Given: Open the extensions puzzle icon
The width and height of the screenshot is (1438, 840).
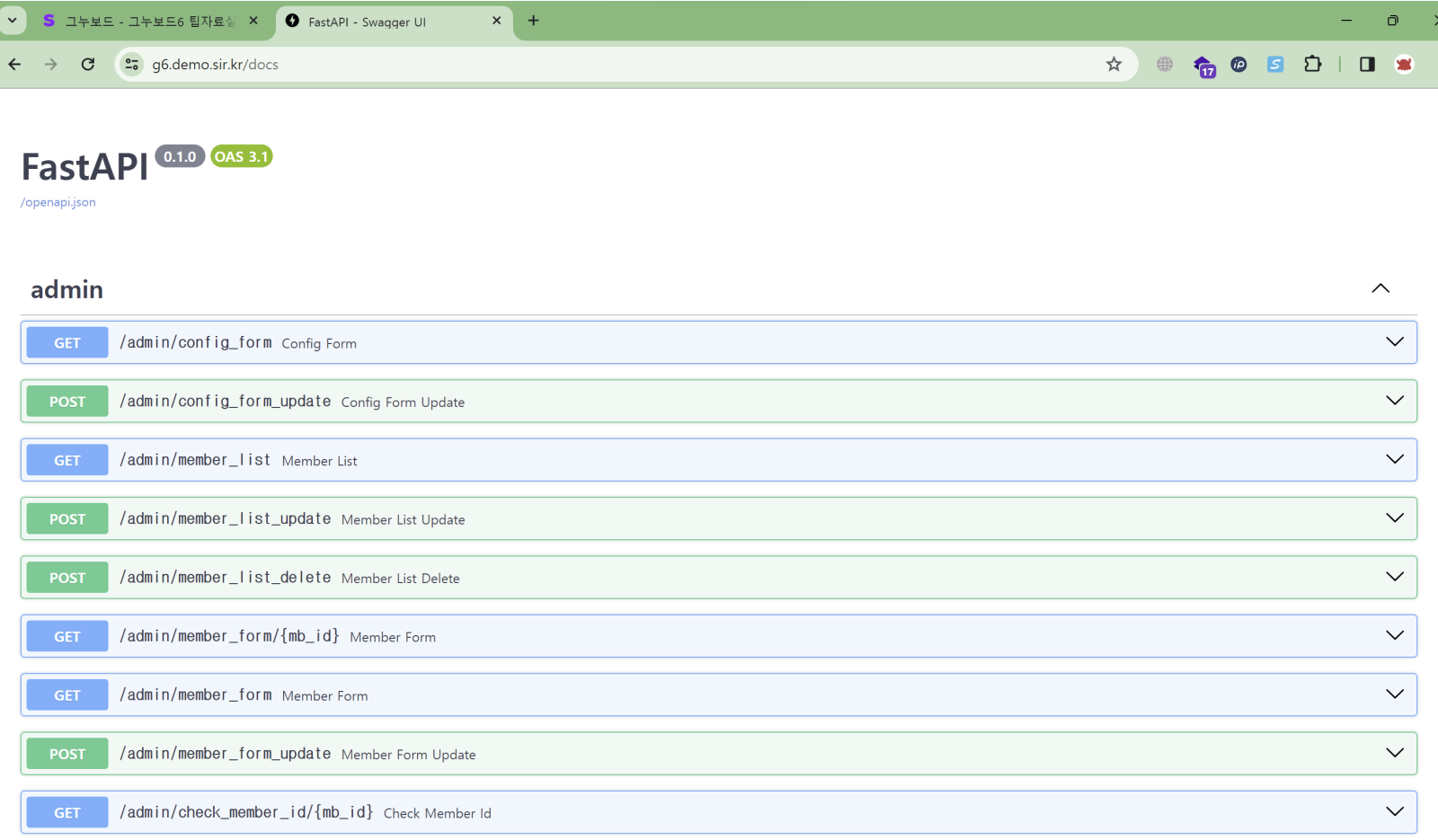Looking at the screenshot, I should [x=1312, y=64].
